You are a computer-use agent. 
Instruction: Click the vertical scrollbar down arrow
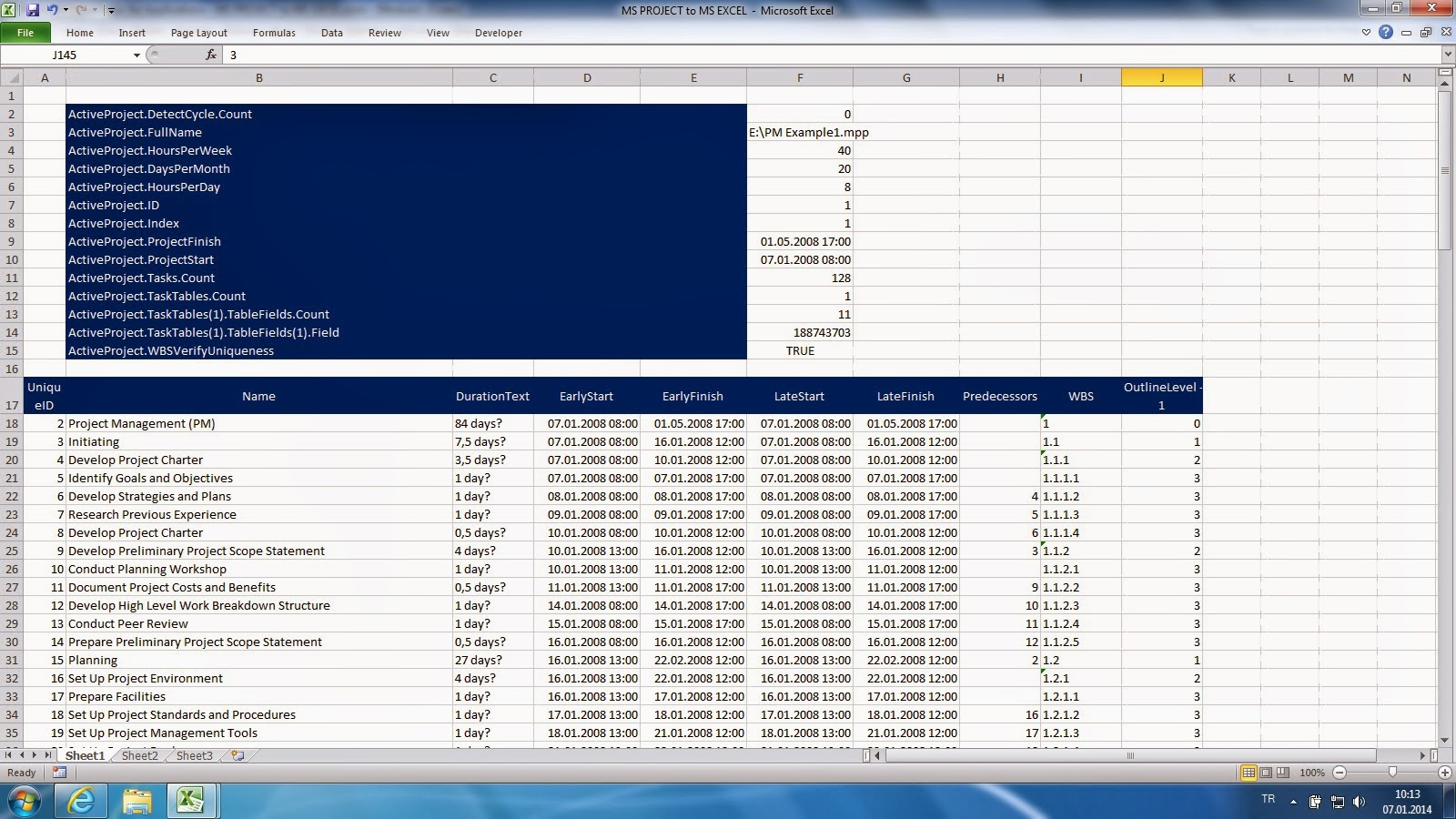[x=1446, y=741]
